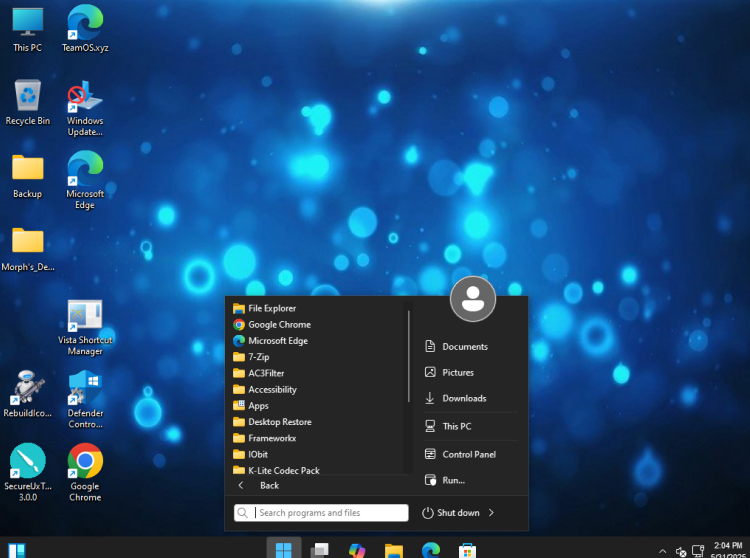Select the SecureUxT... 3.0.0 desktop shortcut
Viewport: 750px width, 558px height.
(x=27, y=472)
